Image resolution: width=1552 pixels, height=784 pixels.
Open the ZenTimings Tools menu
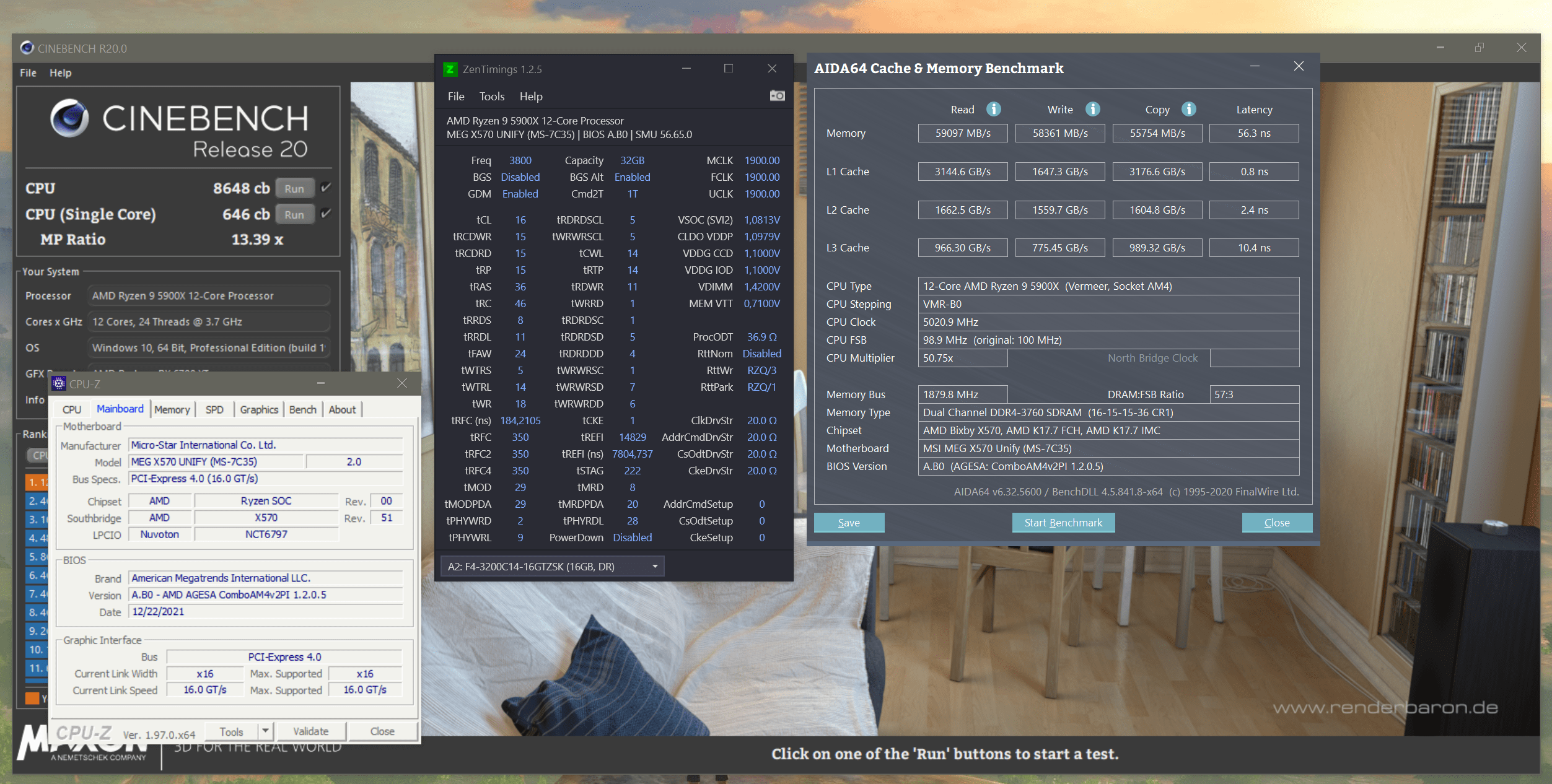point(492,96)
